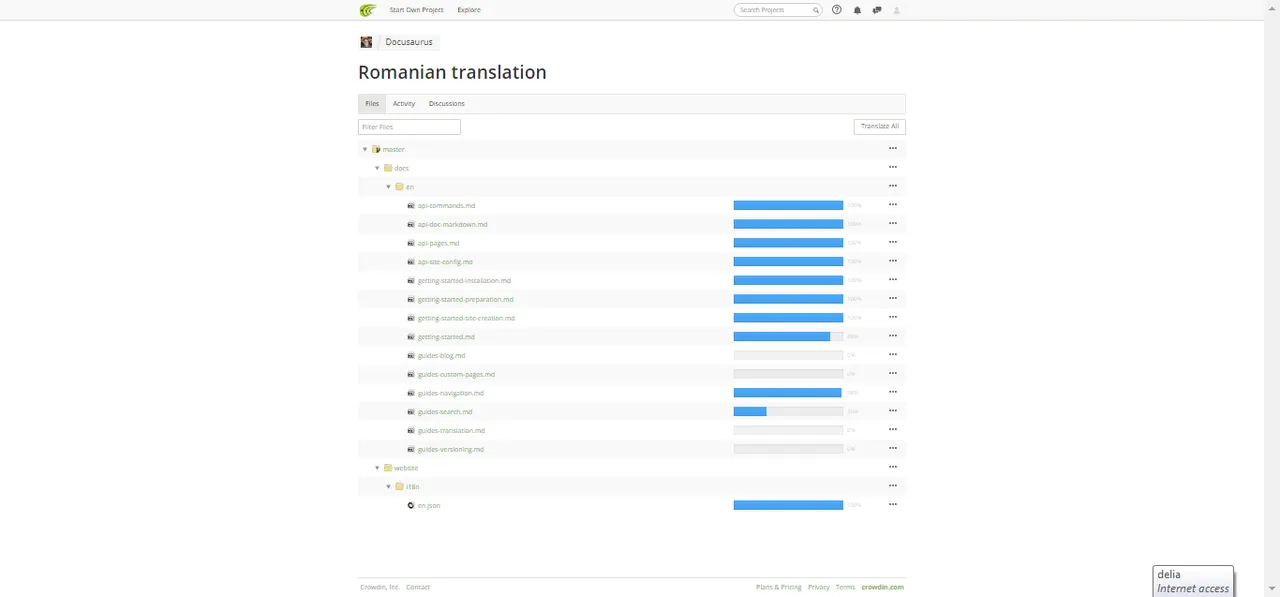Open the guides-navigation.md file
This screenshot has width=1280, height=597.
click(x=451, y=393)
